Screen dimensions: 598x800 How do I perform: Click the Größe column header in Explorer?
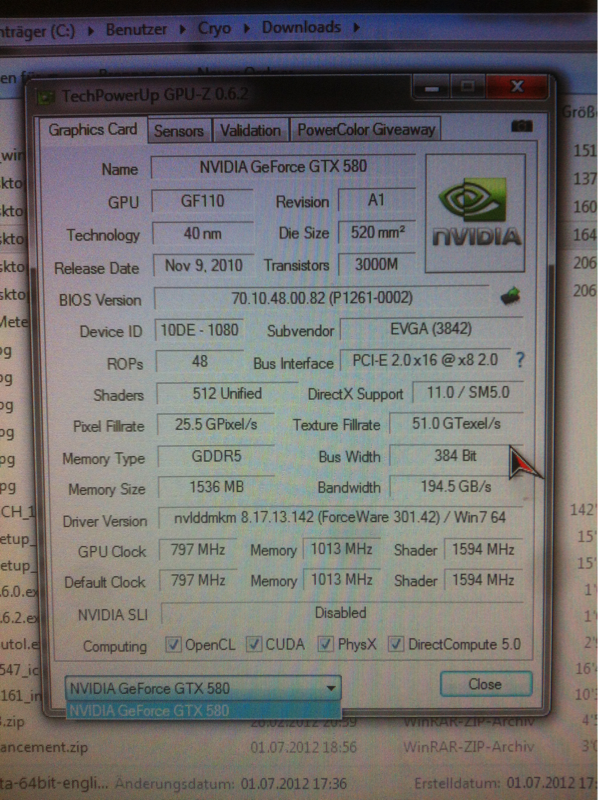pyautogui.click(x=580, y=111)
